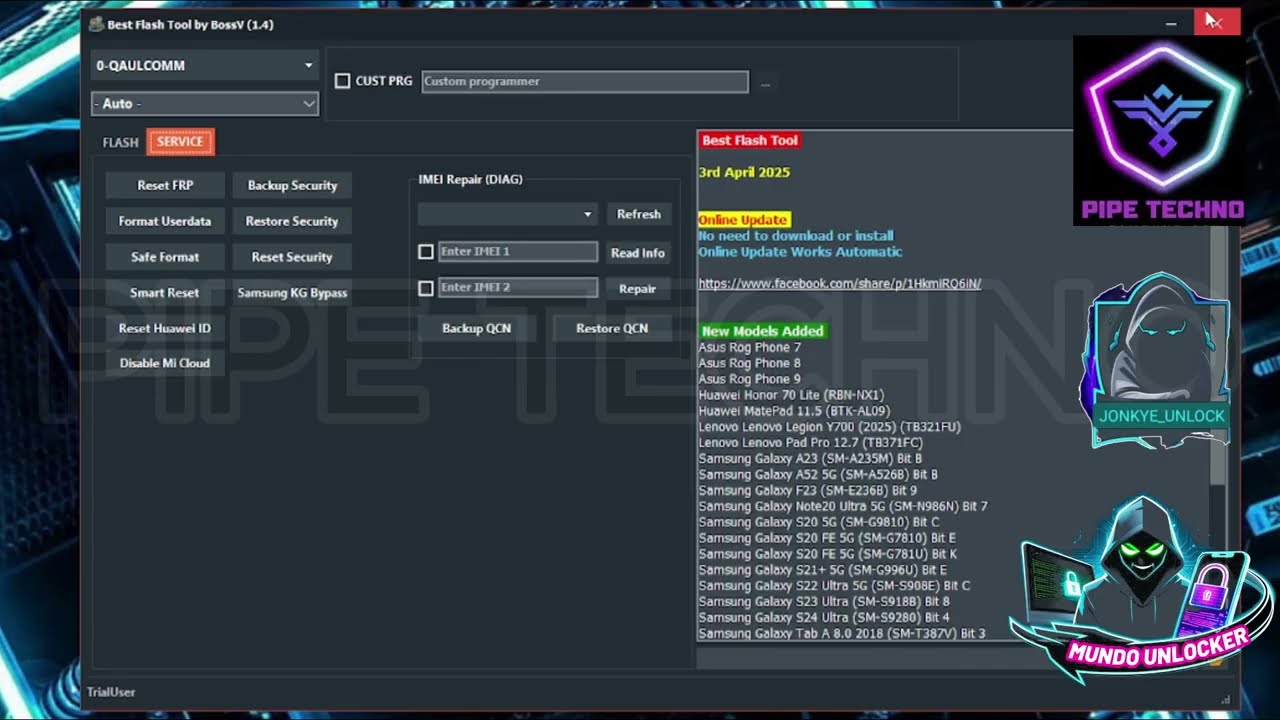Image resolution: width=1280 pixels, height=720 pixels.
Task: Click Restore QCN
Action: tap(612, 328)
